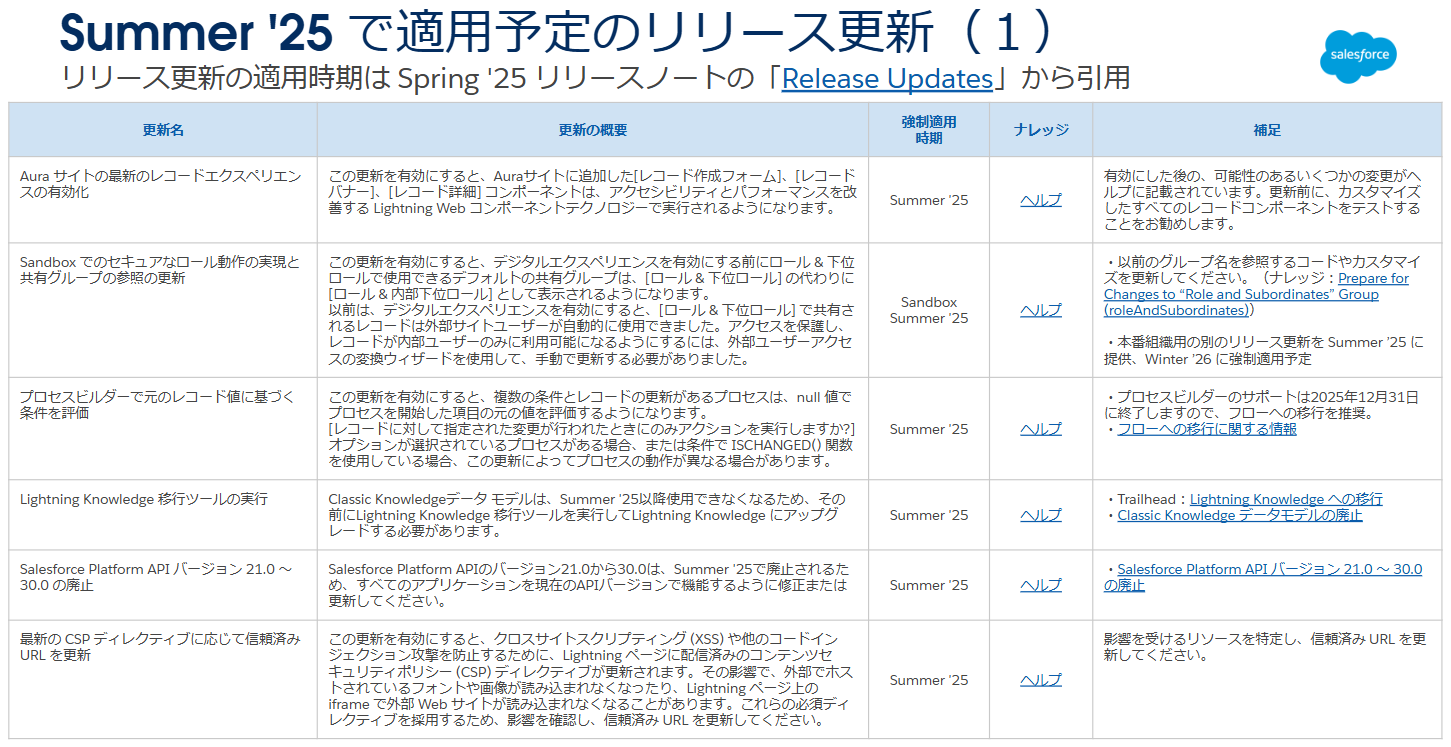Click overview text starting この更新を有効にすると、Auraサイトに追加した
Screen dimensions: 1451x747
coord(593,192)
